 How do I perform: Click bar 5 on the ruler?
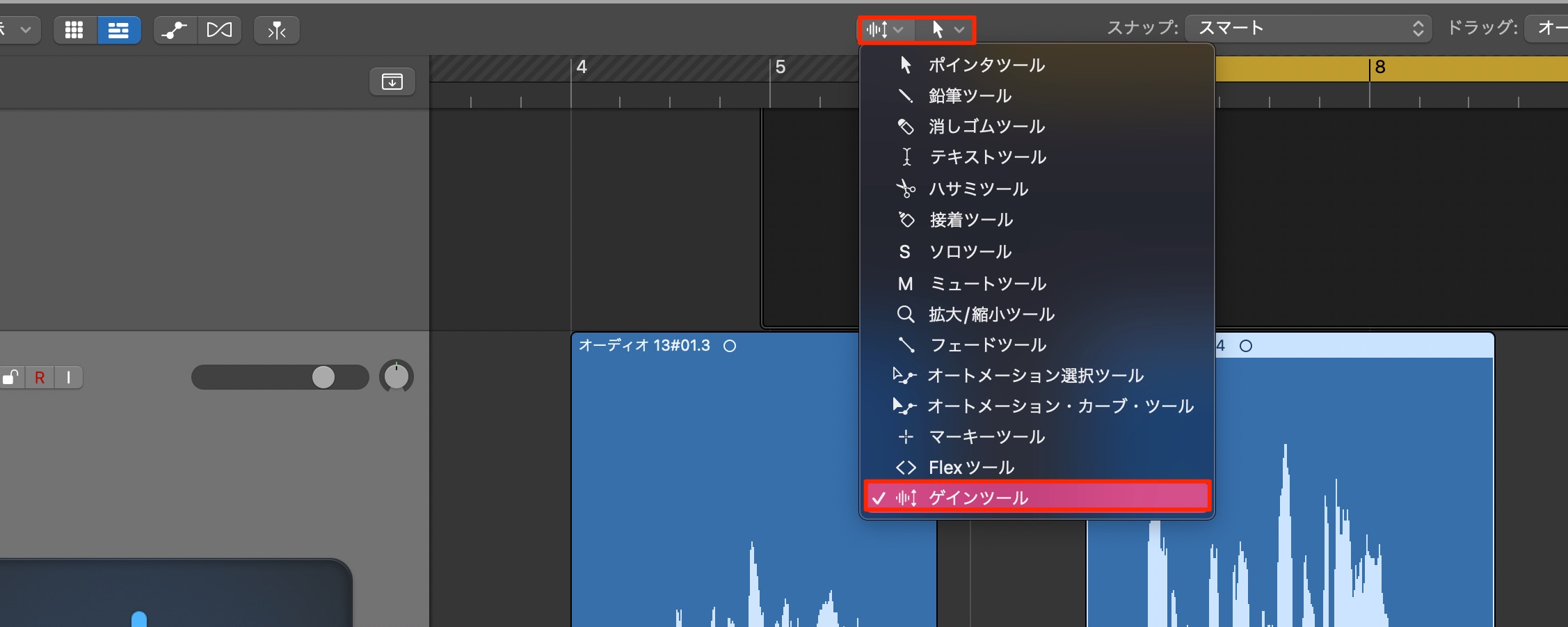[x=781, y=67]
